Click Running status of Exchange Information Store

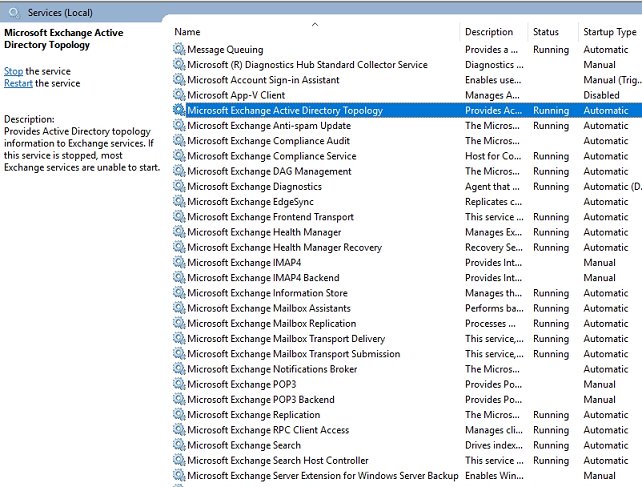551,293
